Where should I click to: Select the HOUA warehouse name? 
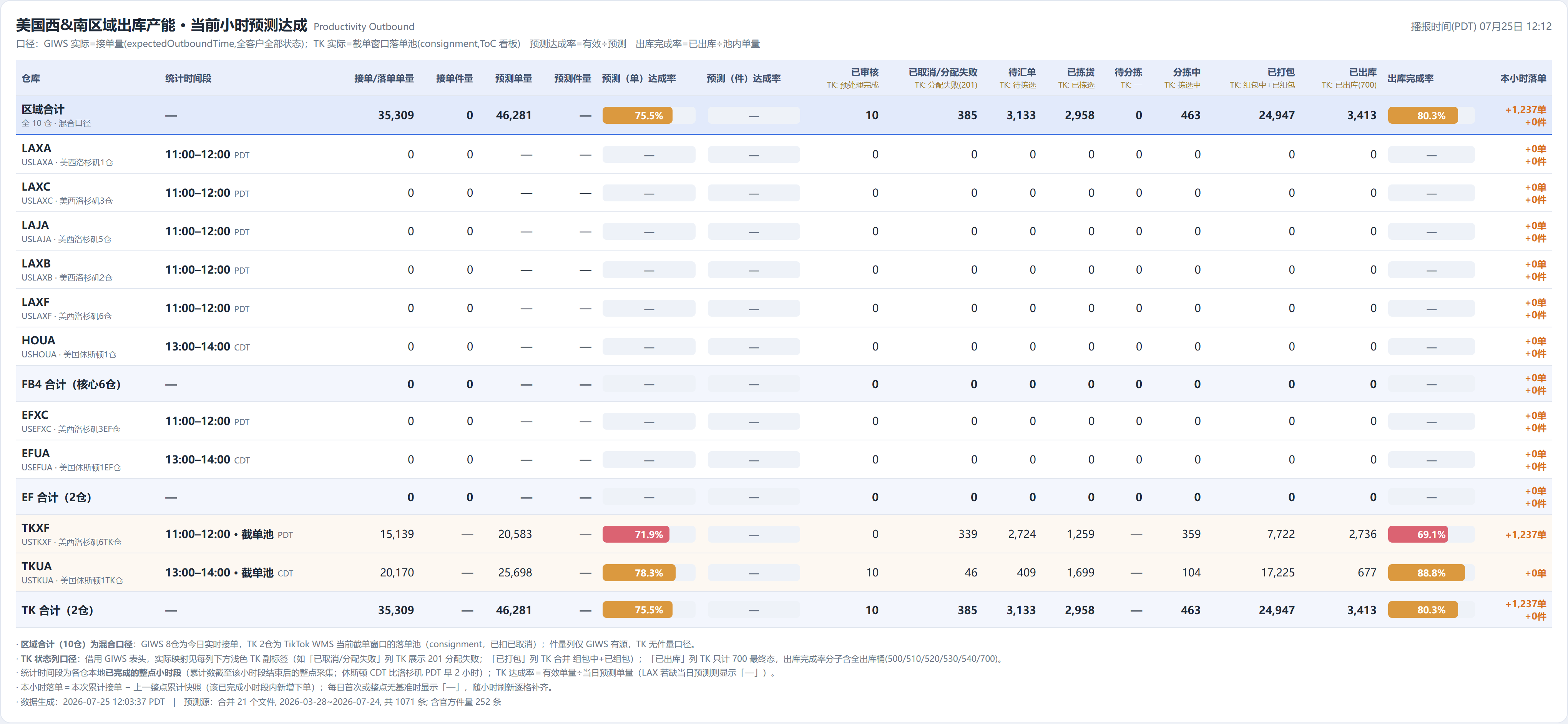[x=38, y=340]
